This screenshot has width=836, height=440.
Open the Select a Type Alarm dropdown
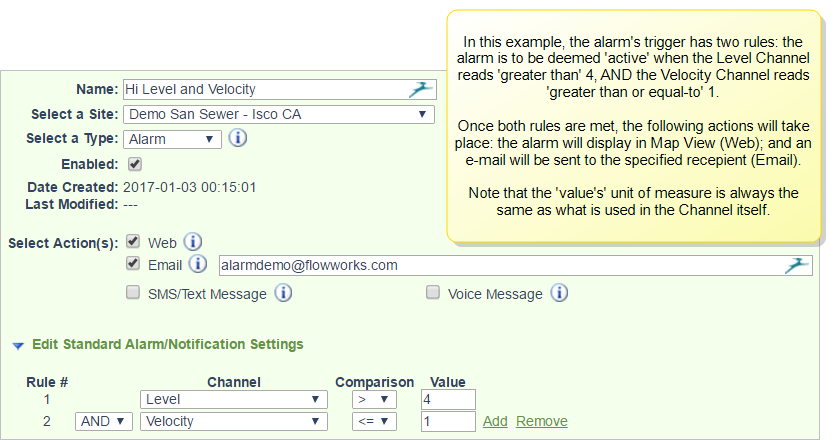click(x=172, y=139)
